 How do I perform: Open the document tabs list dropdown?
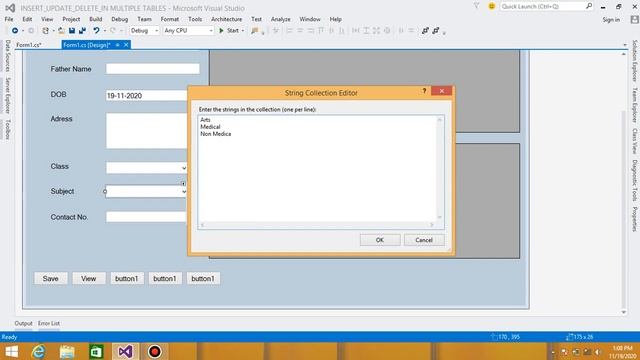click(625, 45)
